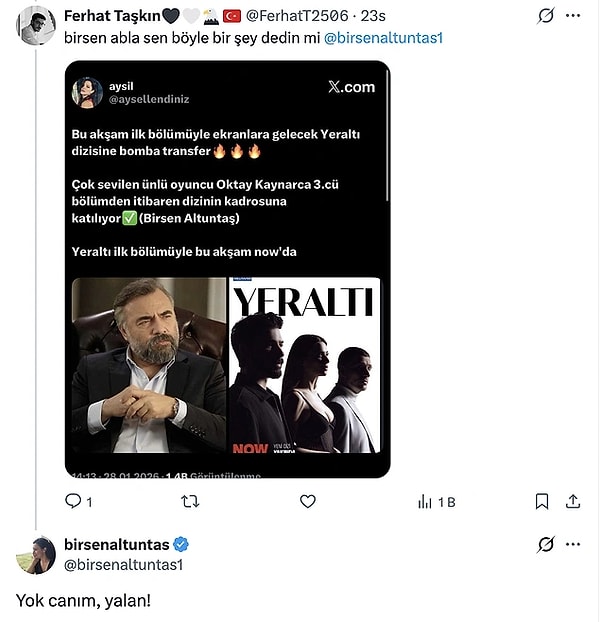Click Grok icon on birsenaltuntas reply
Screen dimensions: 600x622
coord(545,544)
